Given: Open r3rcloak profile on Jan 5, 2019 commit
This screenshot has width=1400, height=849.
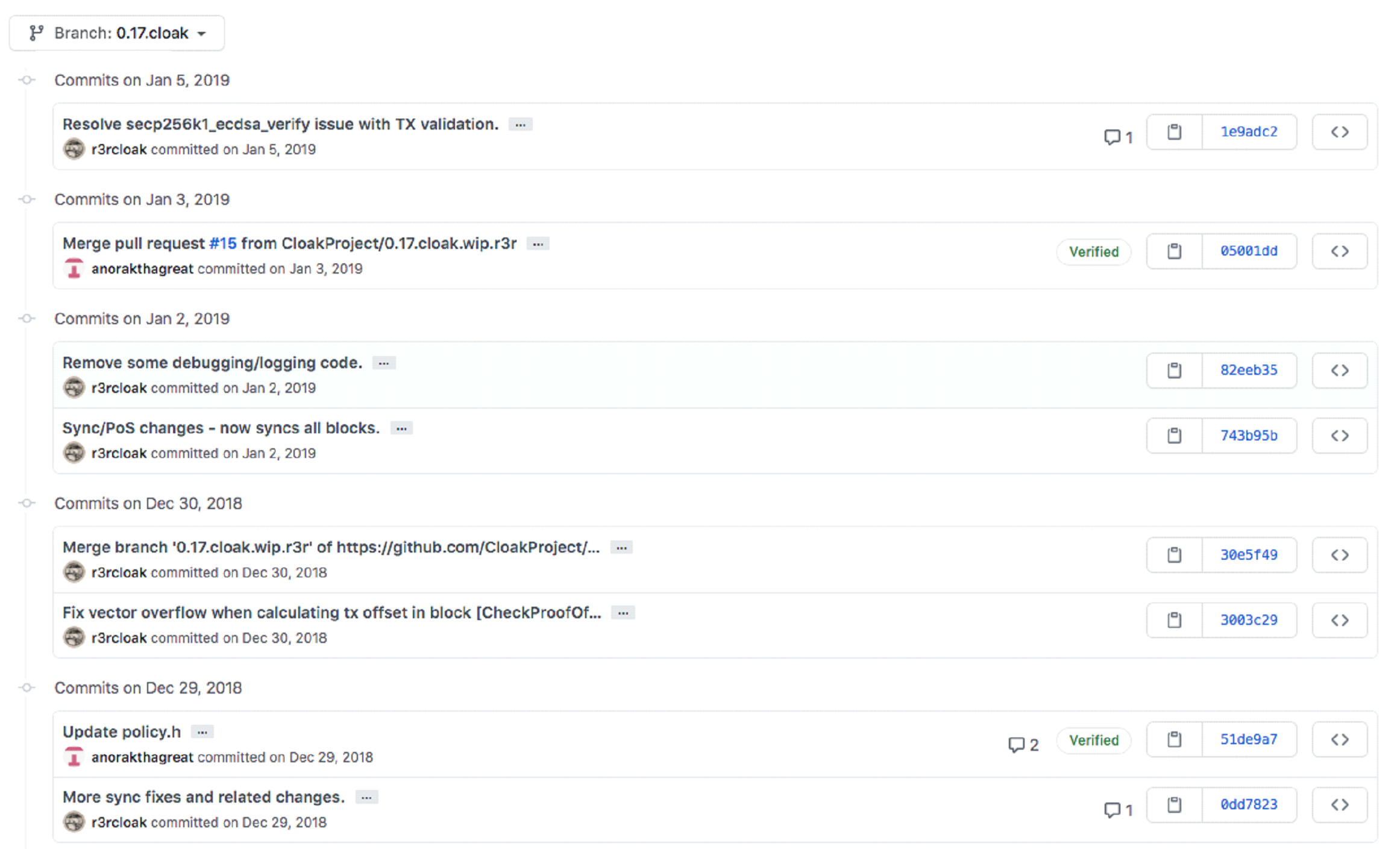Looking at the screenshot, I should click(x=119, y=149).
